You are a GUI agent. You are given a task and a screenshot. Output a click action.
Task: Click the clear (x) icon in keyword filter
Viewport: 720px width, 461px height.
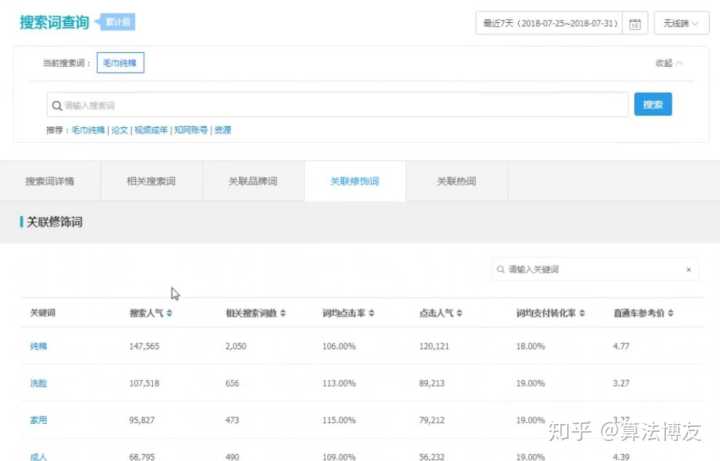(x=688, y=270)
